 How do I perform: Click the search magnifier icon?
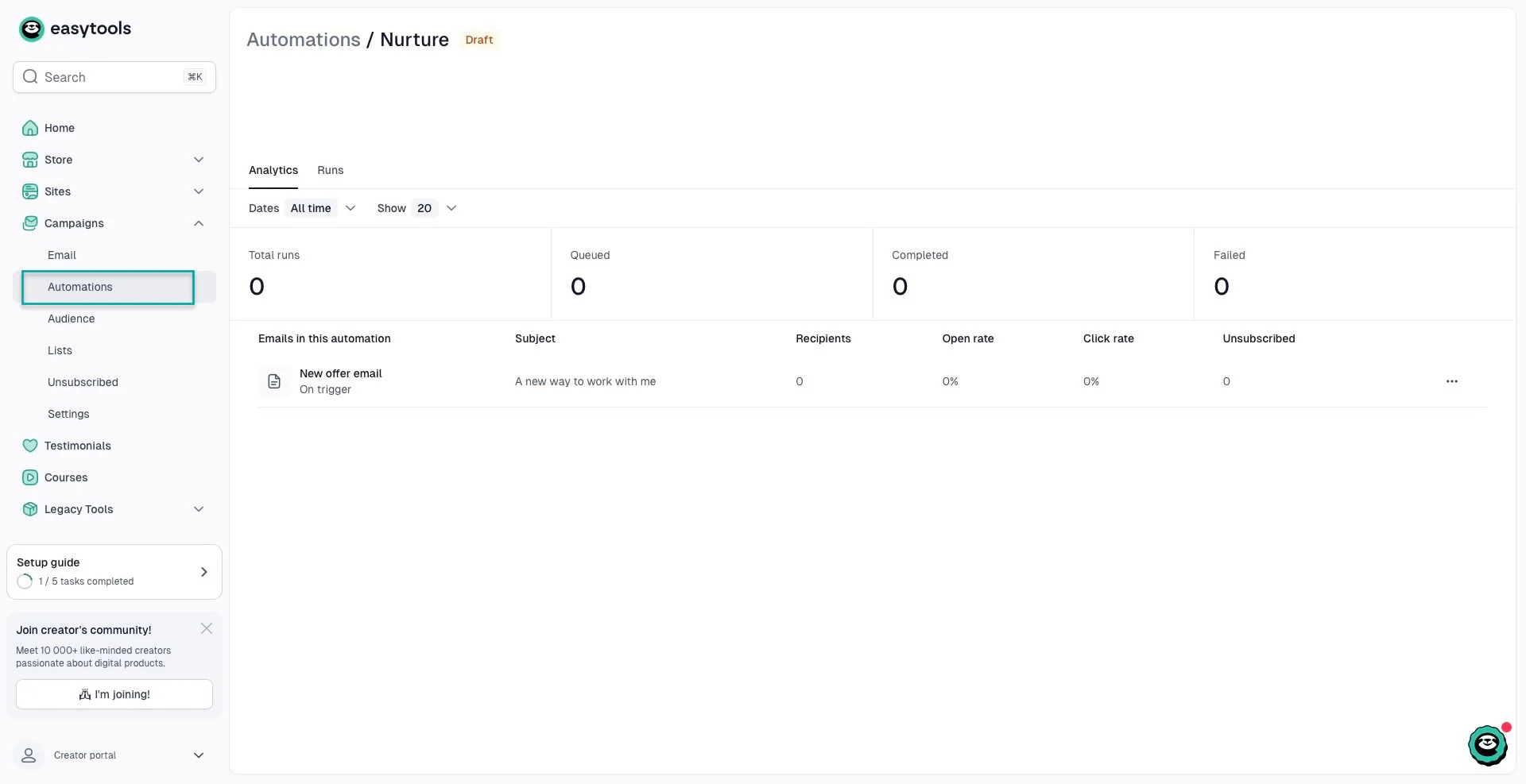pyautogui.click(x=30, y=77)
